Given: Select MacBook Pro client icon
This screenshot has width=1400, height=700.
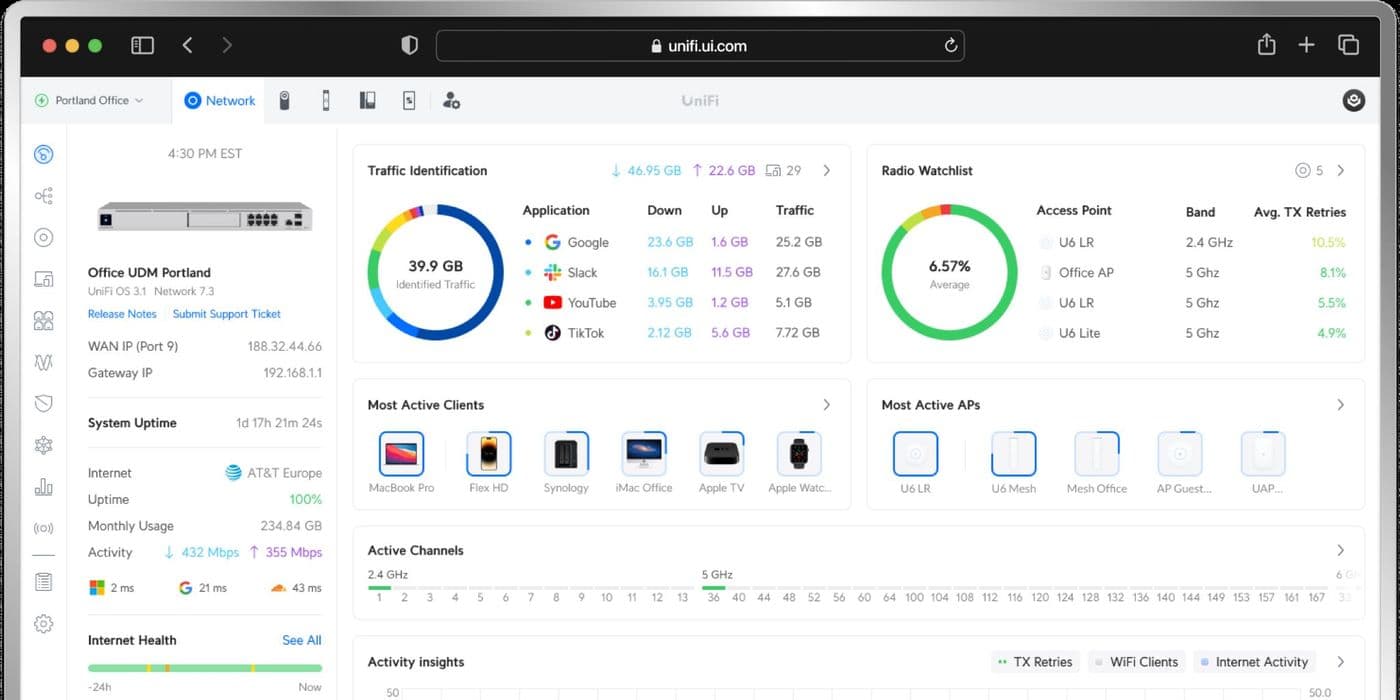Looking at the screenshot, I should [401, 454].
